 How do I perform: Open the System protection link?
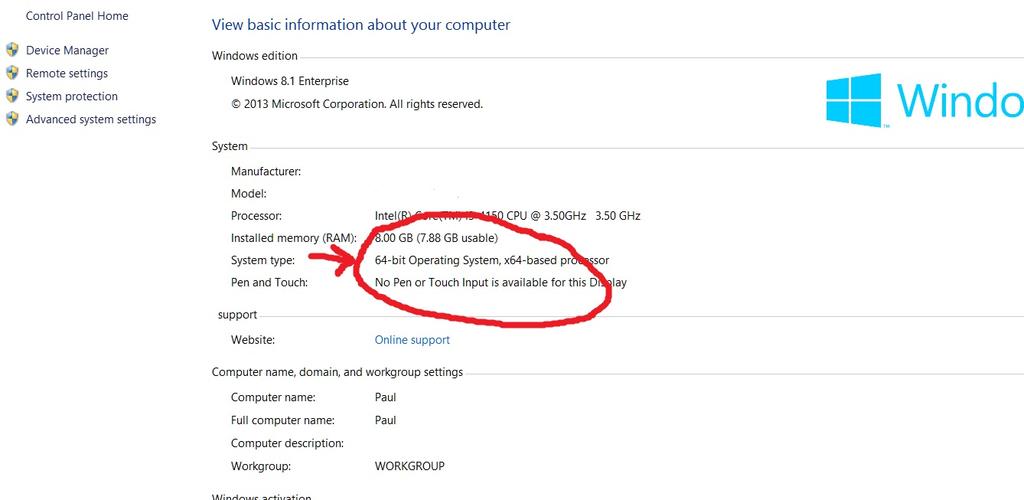click(72, 96)
